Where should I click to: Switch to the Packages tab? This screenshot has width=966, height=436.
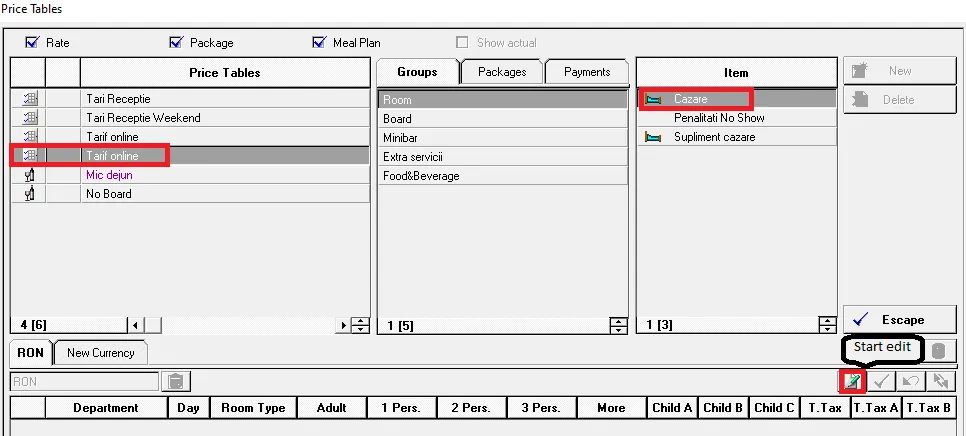click(x=502, y=72)
